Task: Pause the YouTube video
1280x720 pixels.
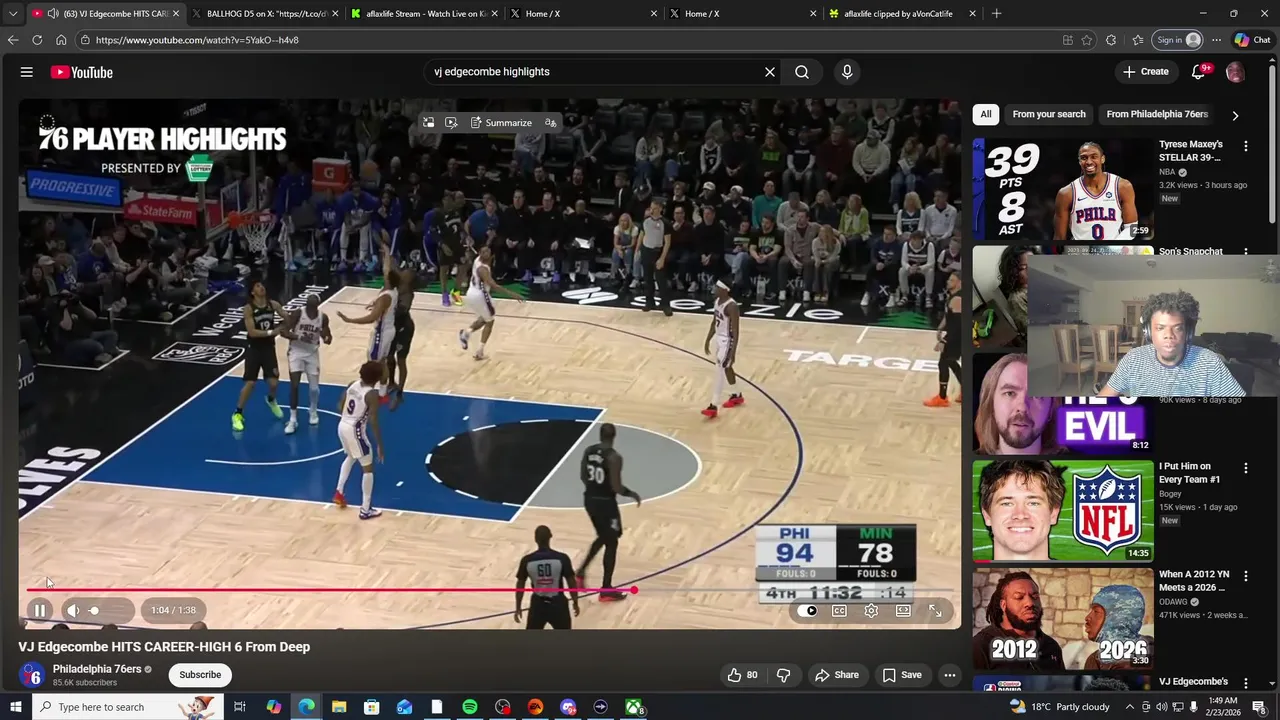Action: coord(39,610)
